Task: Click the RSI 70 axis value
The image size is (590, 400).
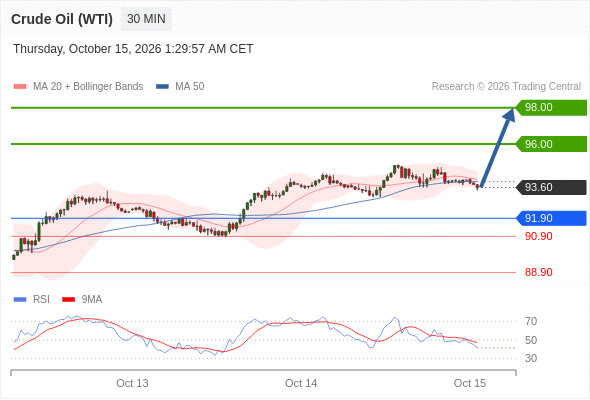Action: click(x=531, y=321)
